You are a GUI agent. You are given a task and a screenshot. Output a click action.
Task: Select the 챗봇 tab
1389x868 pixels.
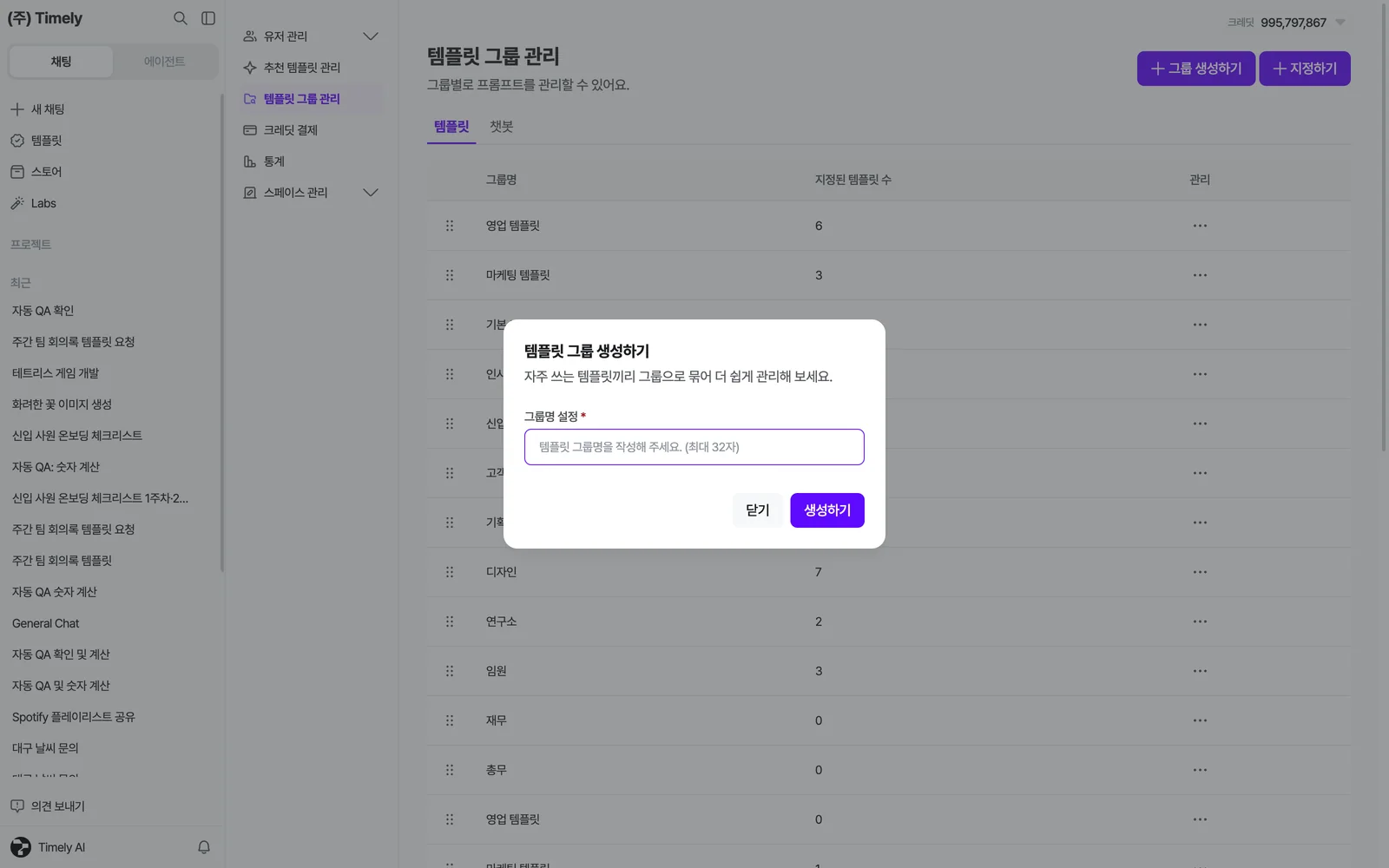[502, 127]
